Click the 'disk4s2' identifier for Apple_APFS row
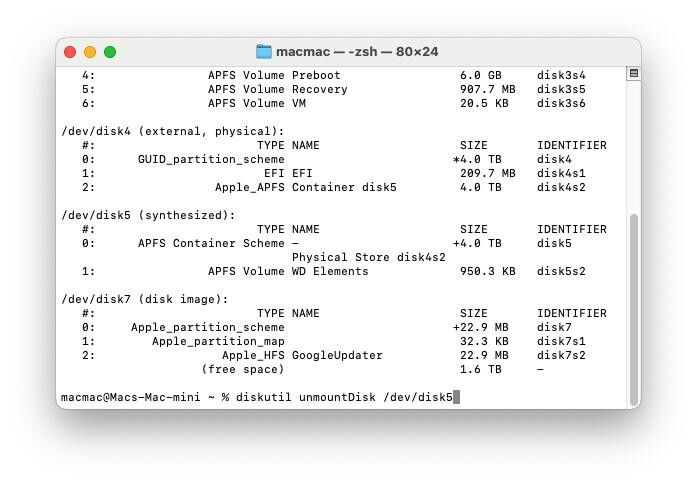 tap(561, 187)
